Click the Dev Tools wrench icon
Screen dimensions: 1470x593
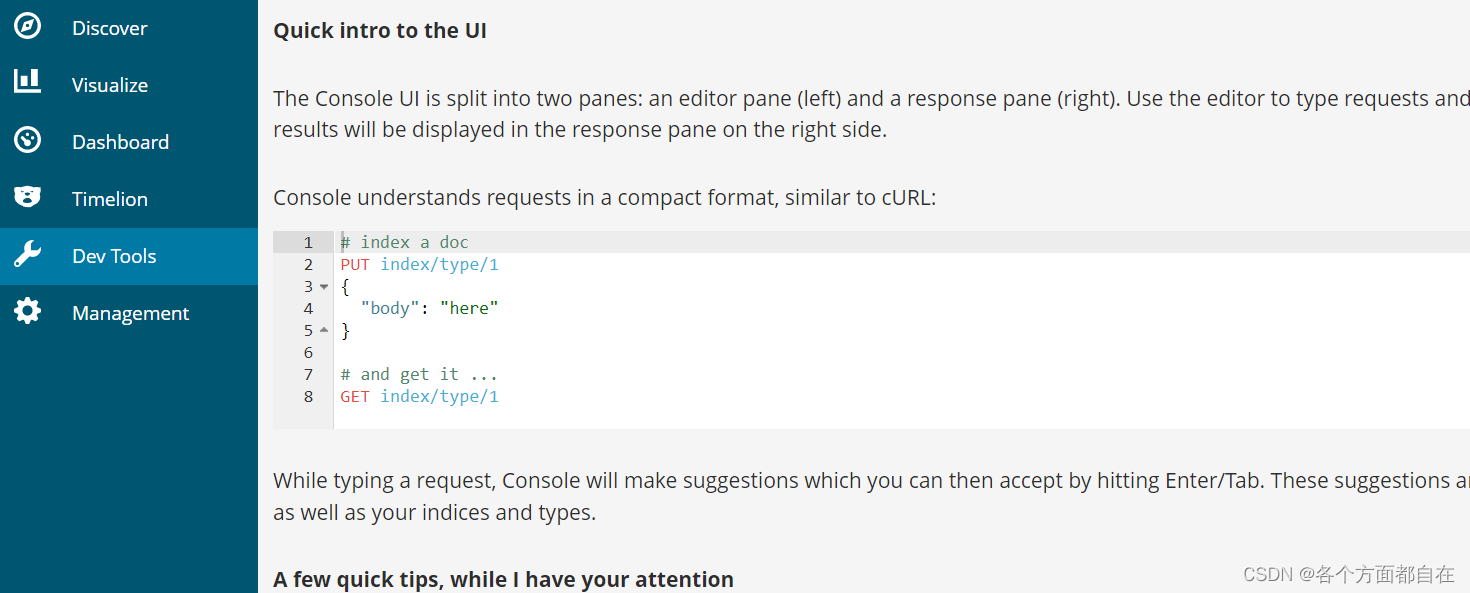point(27,255)
